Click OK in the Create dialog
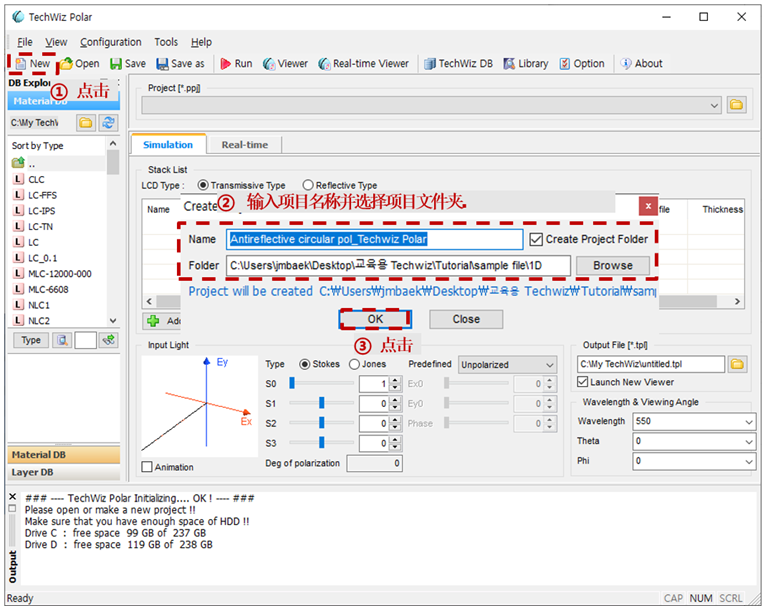The height and width of the screenshot is (606, 763). (x=375, y=319)
